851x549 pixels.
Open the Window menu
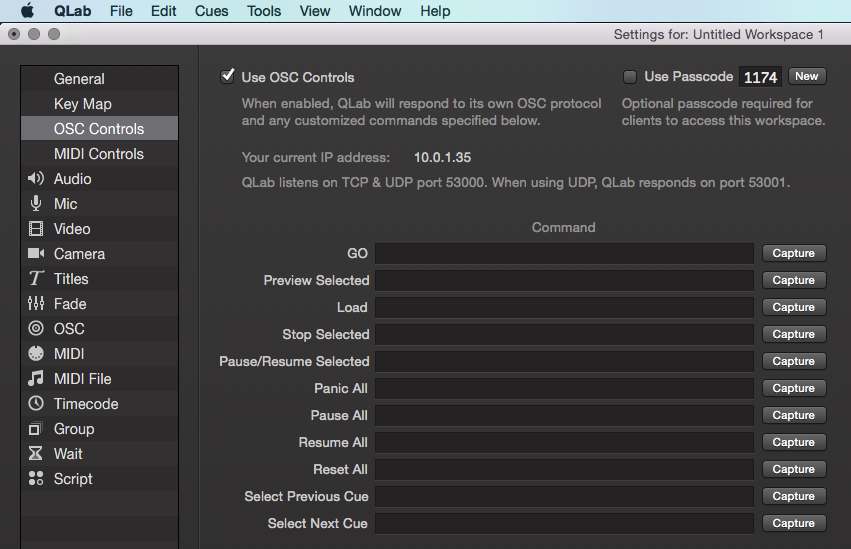375,11
